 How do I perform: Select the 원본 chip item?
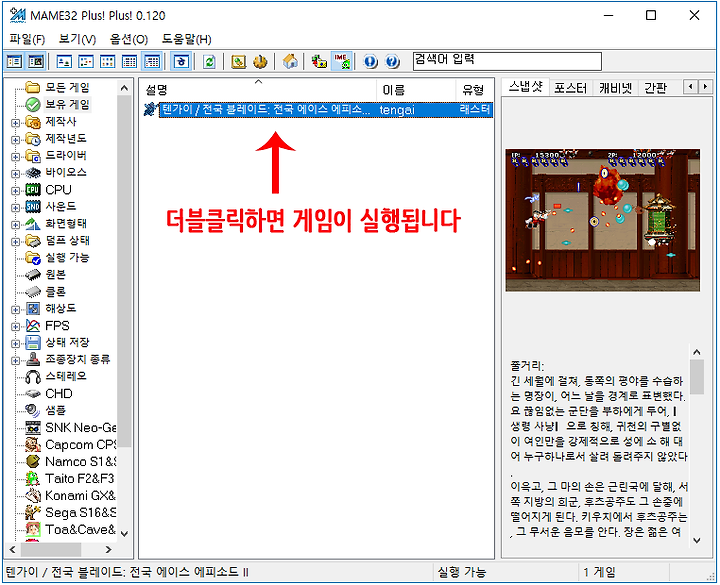click(x=55, y=275)
